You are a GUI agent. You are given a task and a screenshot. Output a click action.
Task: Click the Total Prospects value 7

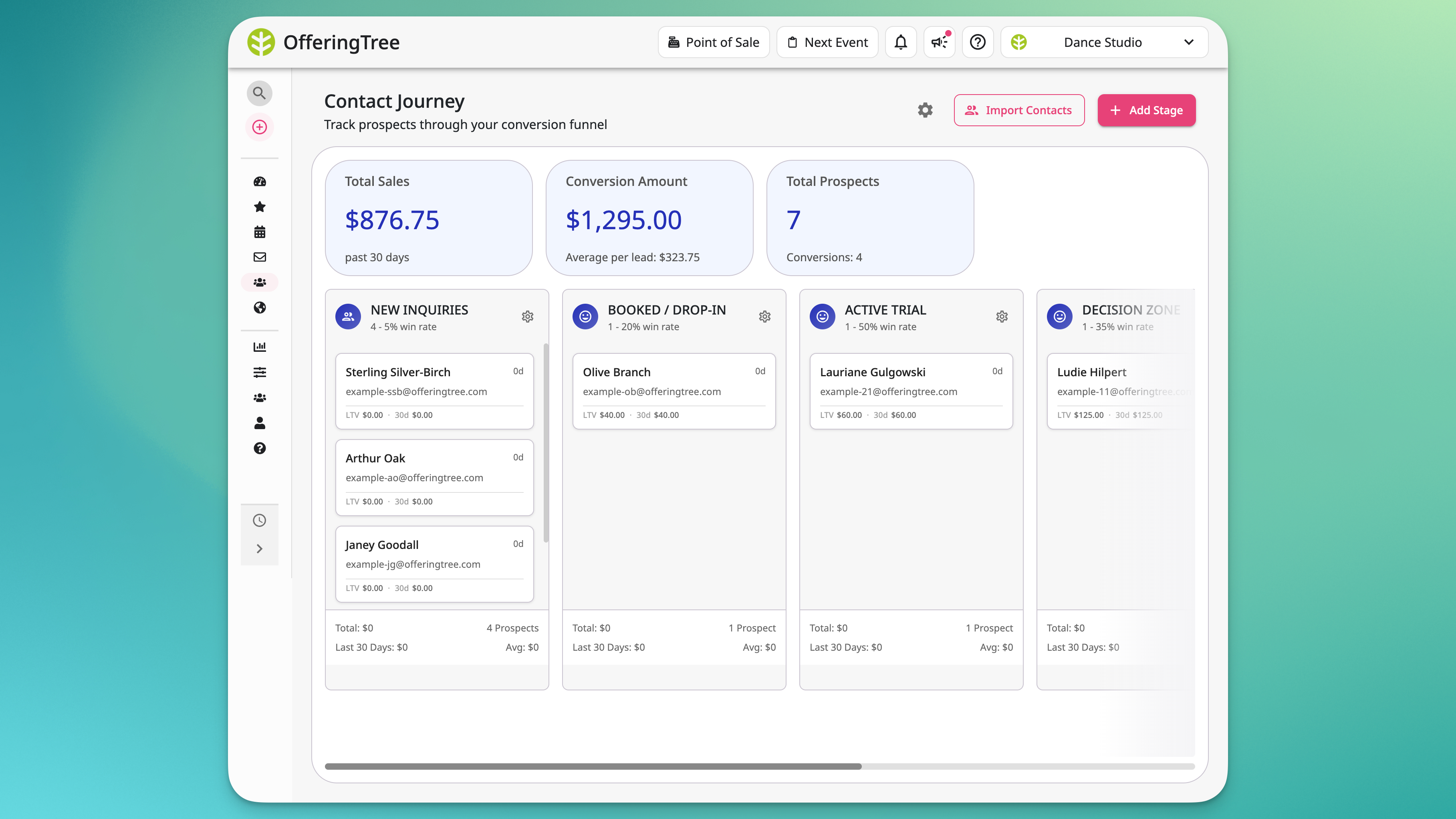click(x=794, y=220)
